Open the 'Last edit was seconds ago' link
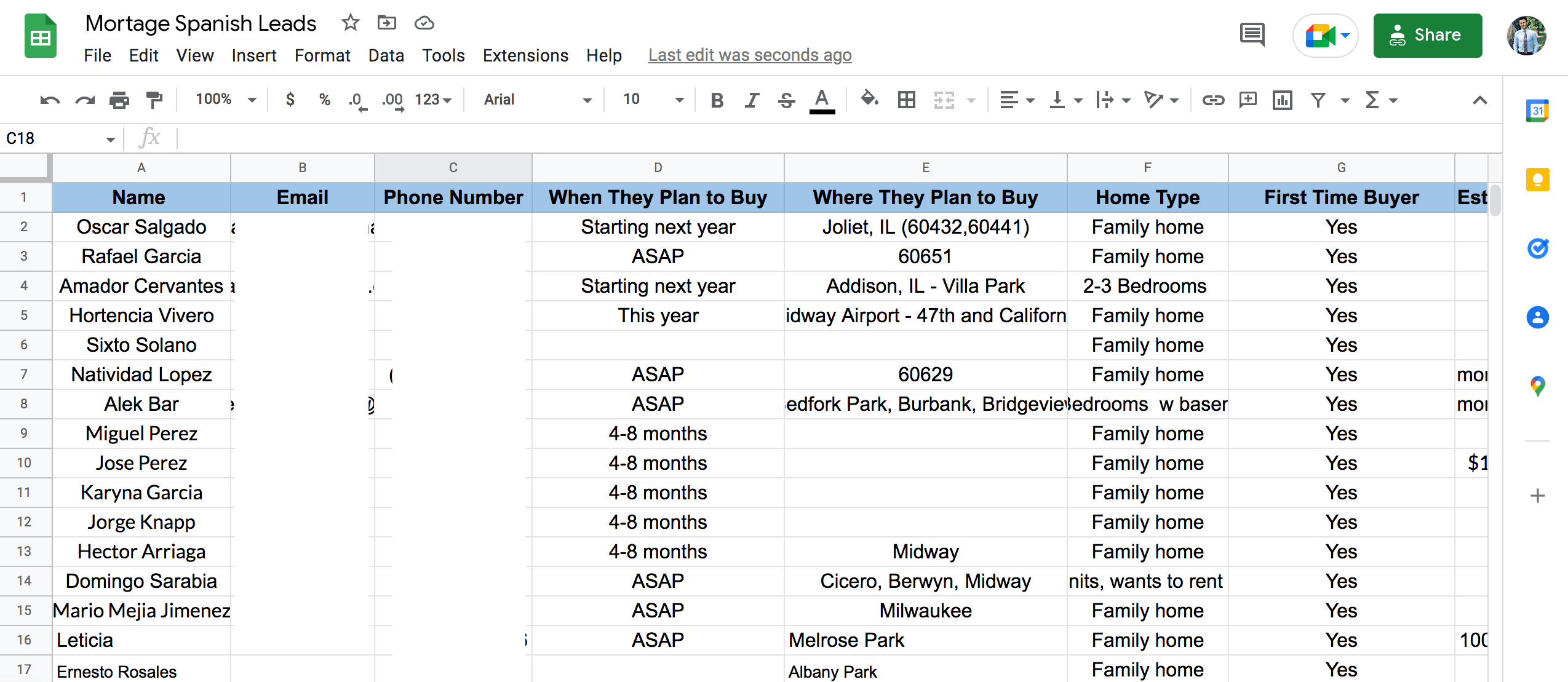1568x682 pixels. (749, 55)
